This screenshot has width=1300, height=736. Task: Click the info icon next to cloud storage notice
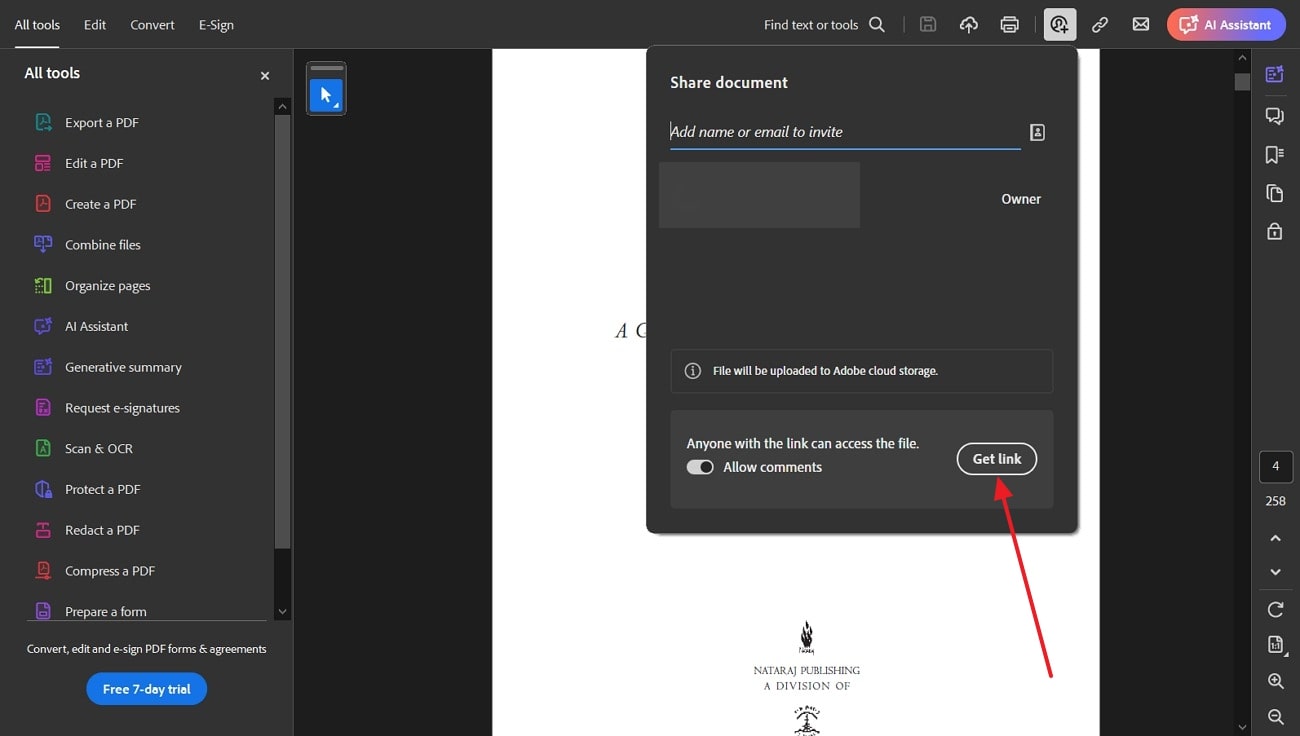[692, 371]
